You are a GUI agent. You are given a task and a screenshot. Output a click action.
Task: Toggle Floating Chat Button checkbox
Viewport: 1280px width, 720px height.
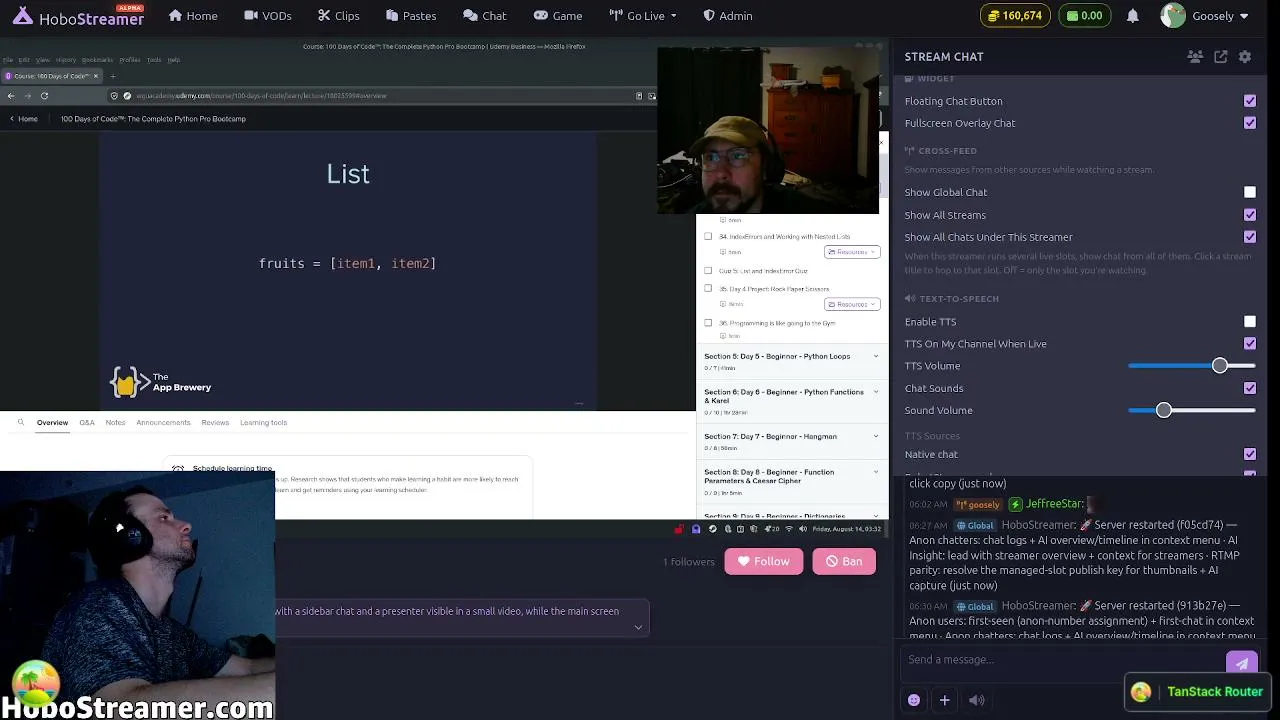coord(1250,101)
